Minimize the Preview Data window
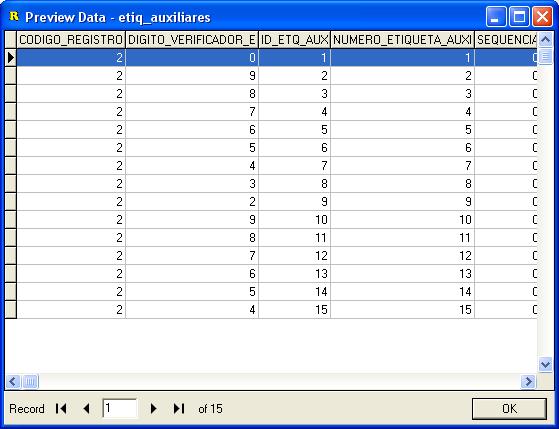 496,17
